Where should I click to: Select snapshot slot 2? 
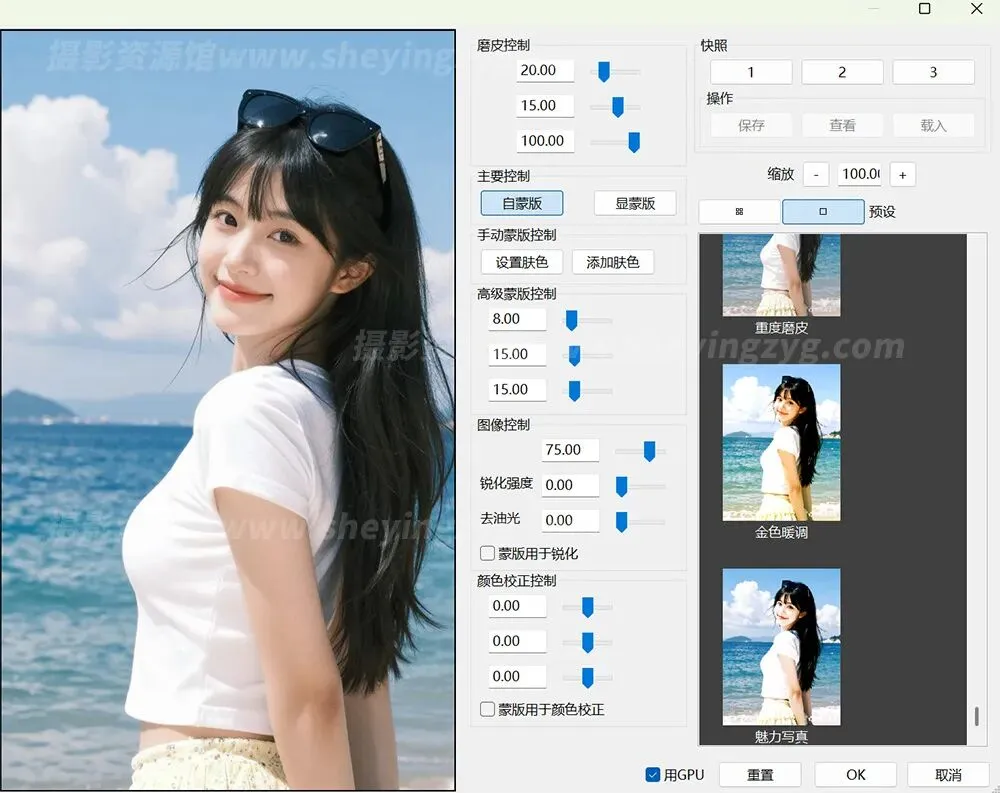click(842, 72)
